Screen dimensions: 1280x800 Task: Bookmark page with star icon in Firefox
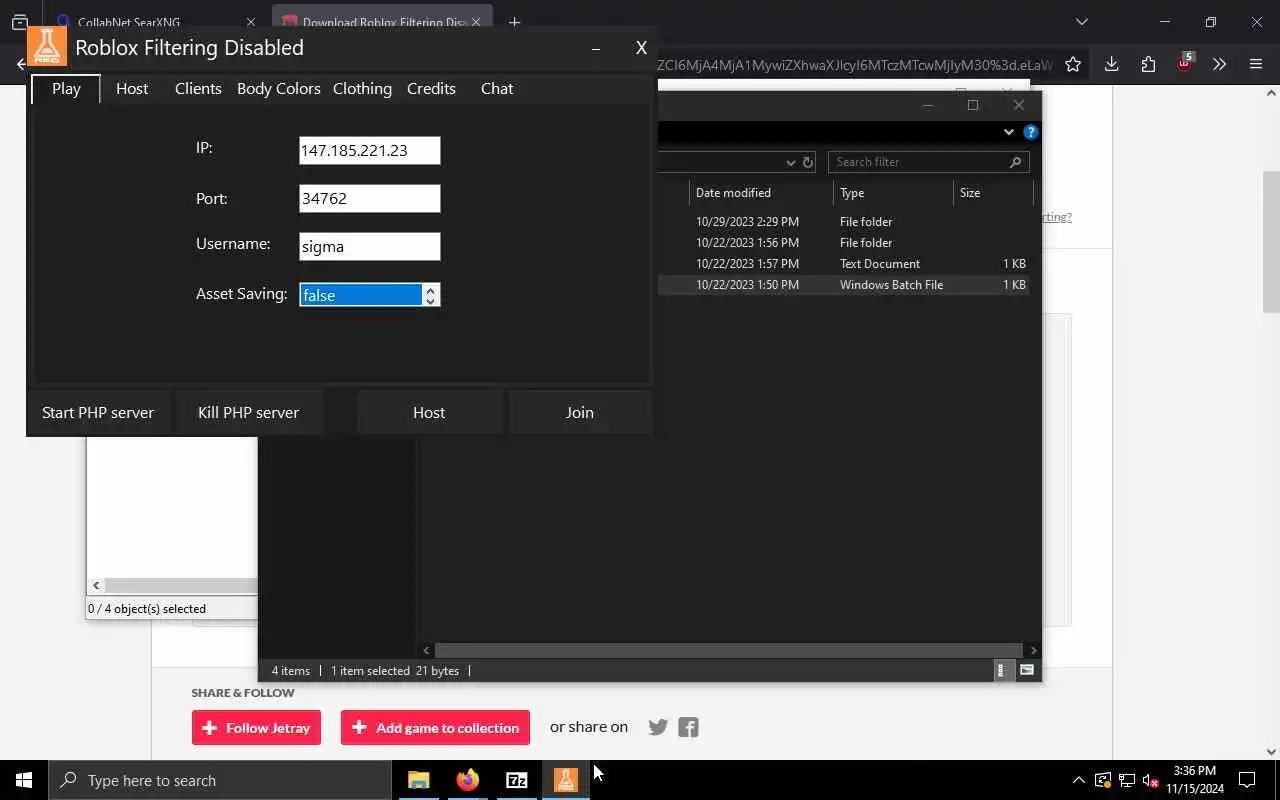tap(1073, 64)
